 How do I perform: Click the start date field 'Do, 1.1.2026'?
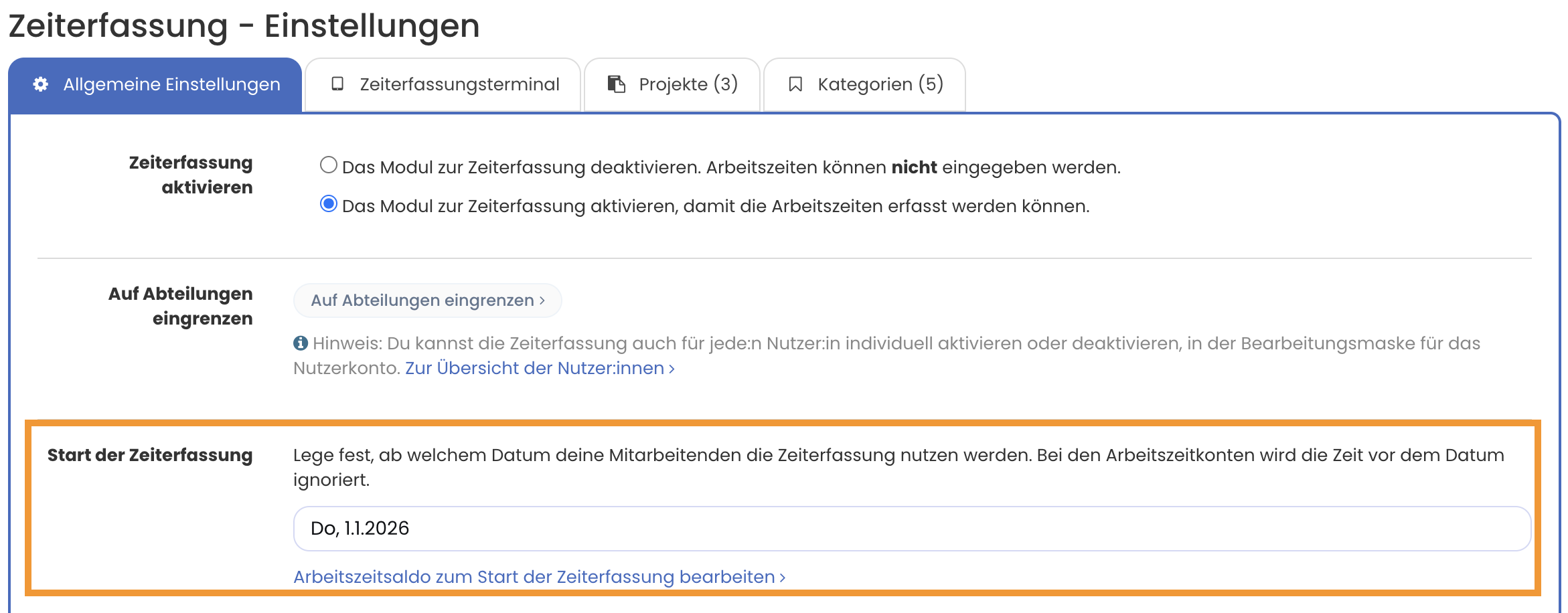(911, 529)
